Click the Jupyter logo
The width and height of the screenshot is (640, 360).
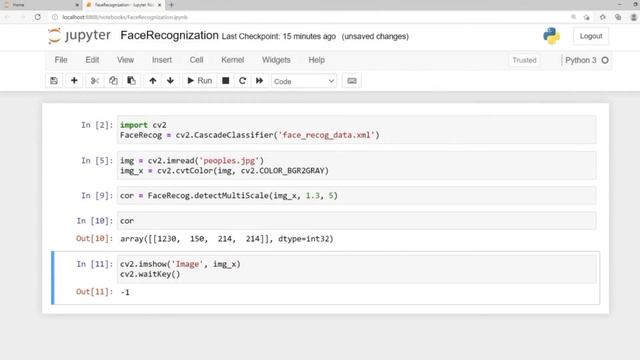[x=79, y=36]
